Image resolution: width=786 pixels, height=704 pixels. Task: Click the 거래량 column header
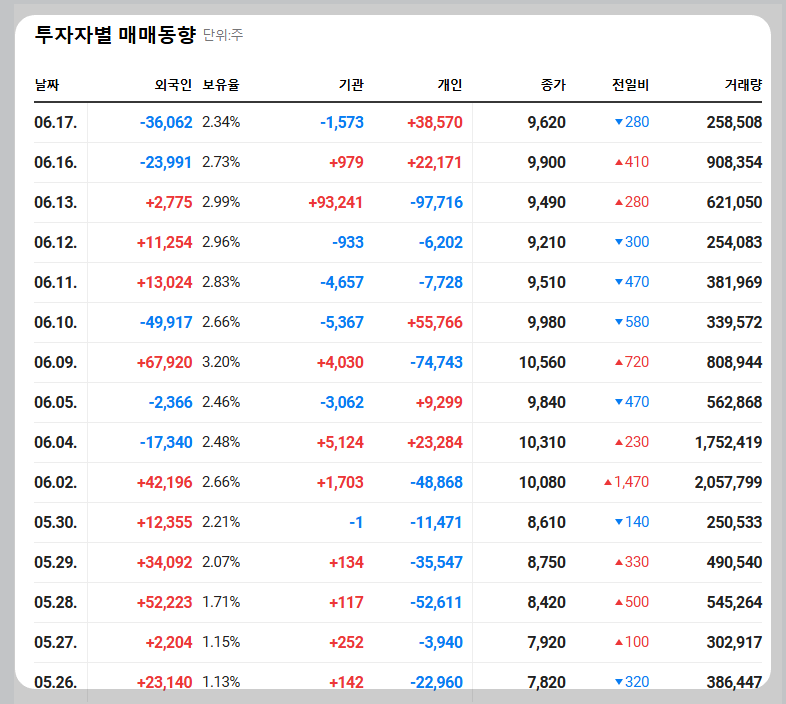coord(743,85)
